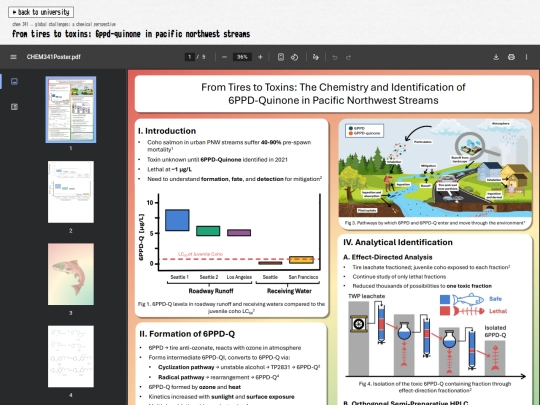Click the back to university button
This screenshot has height=405, width=540.
[41, 12]
